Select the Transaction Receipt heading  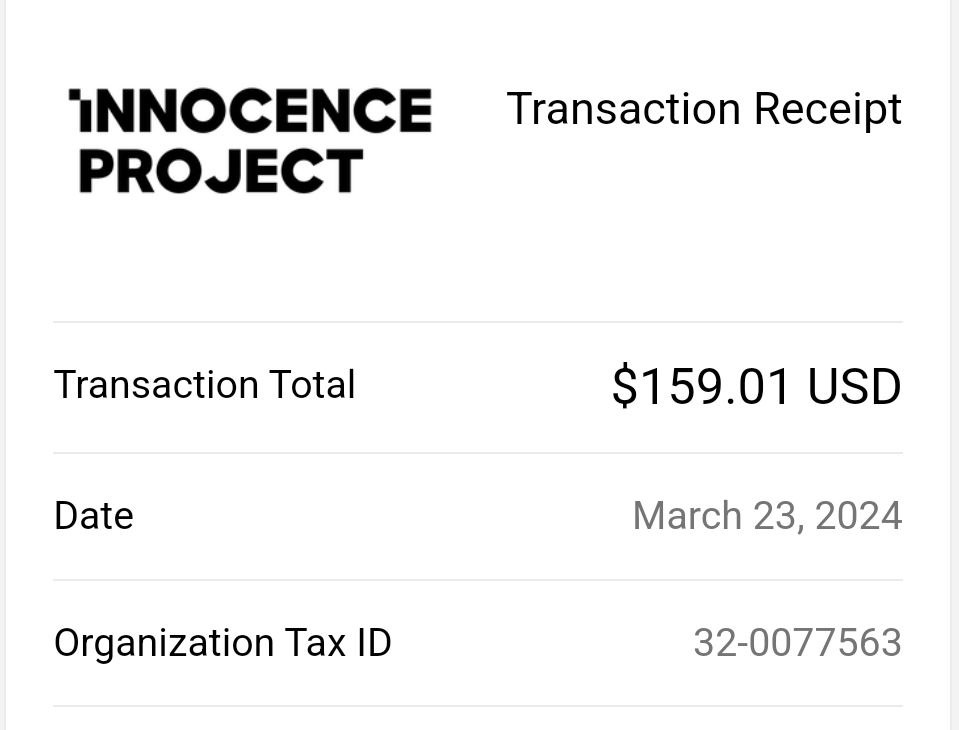pos(704,111)
